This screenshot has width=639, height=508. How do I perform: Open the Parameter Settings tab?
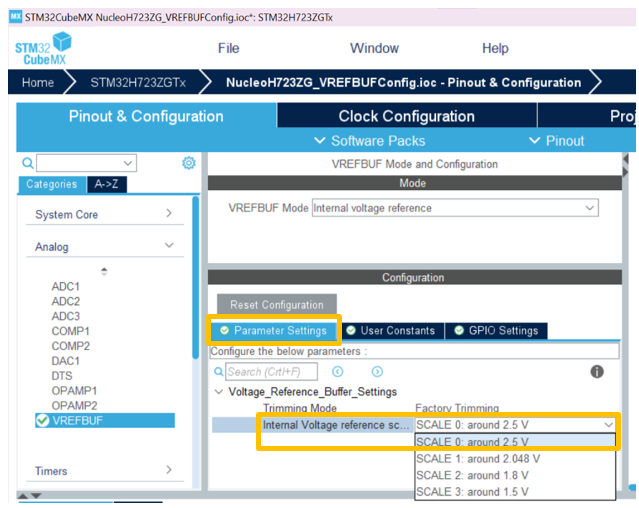274,330
